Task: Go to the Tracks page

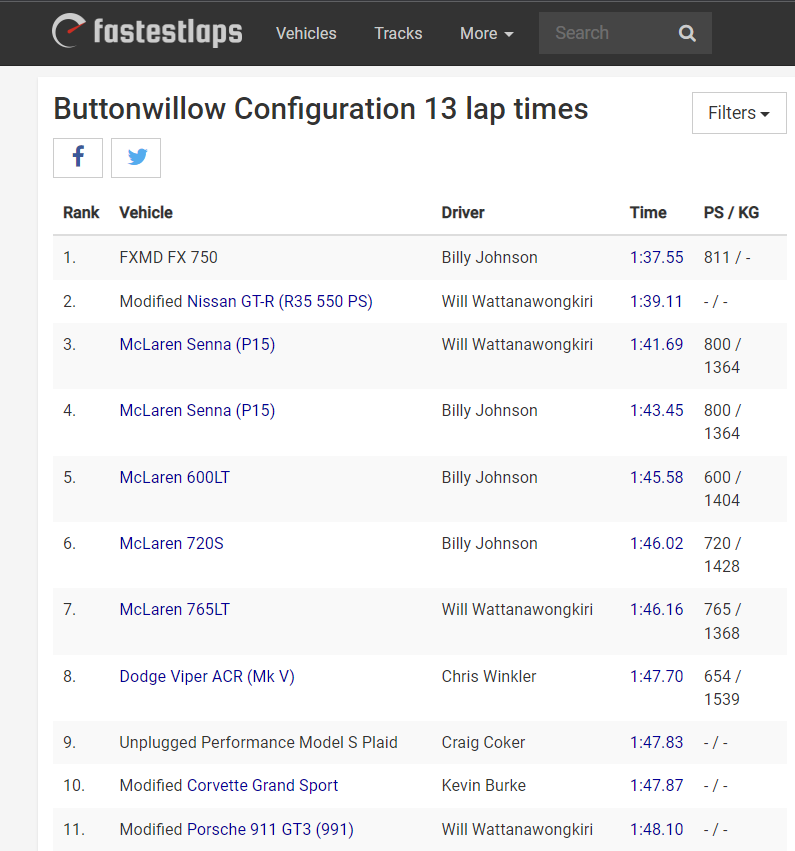Action: point(398,33)
